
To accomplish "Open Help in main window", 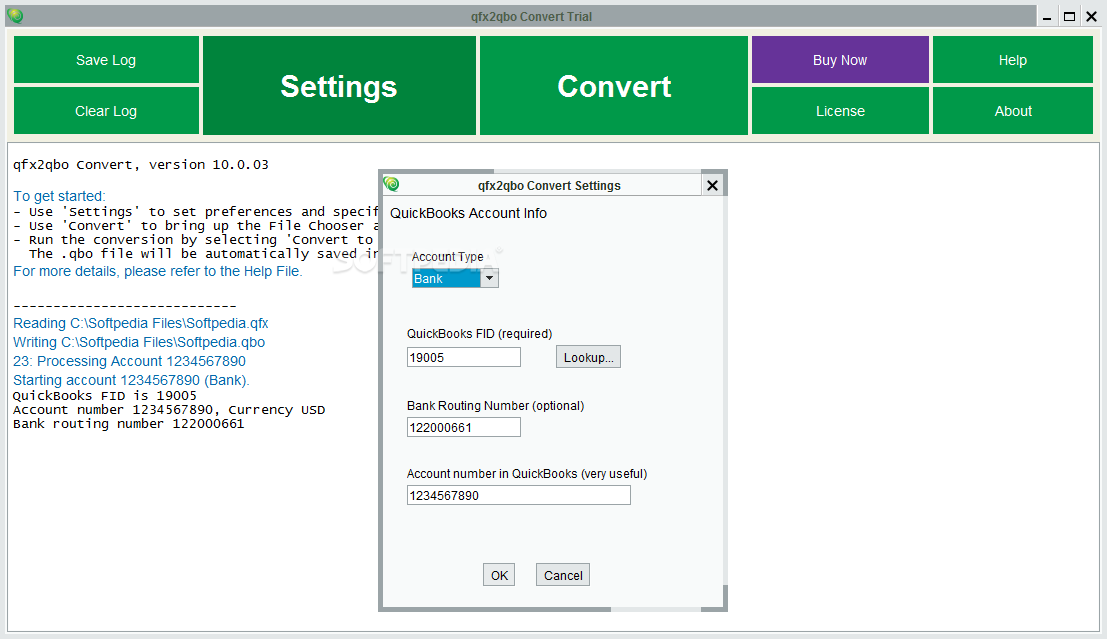I will [x=1012, y=60].
